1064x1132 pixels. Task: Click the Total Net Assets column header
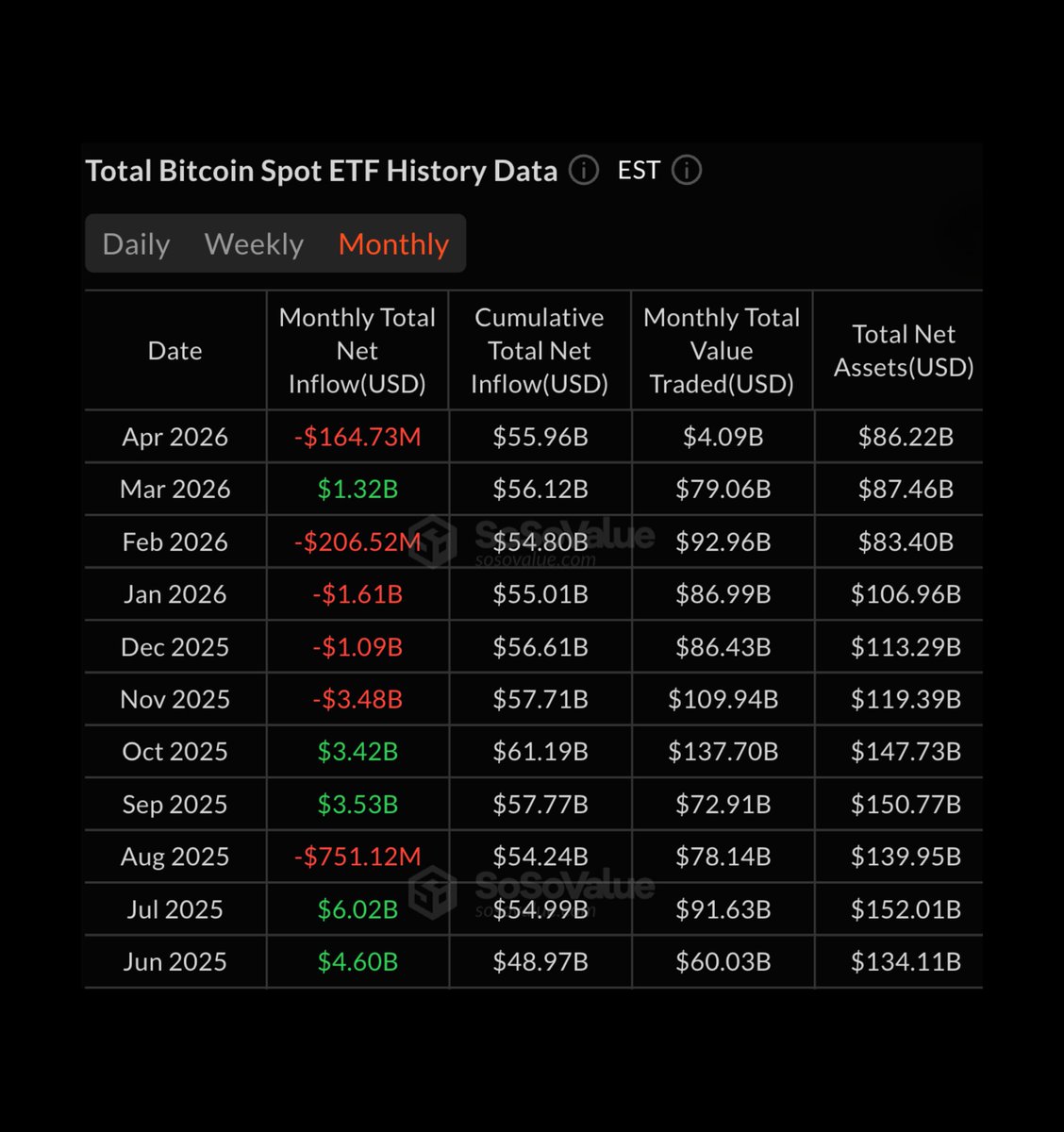click(x=904, y=351)
